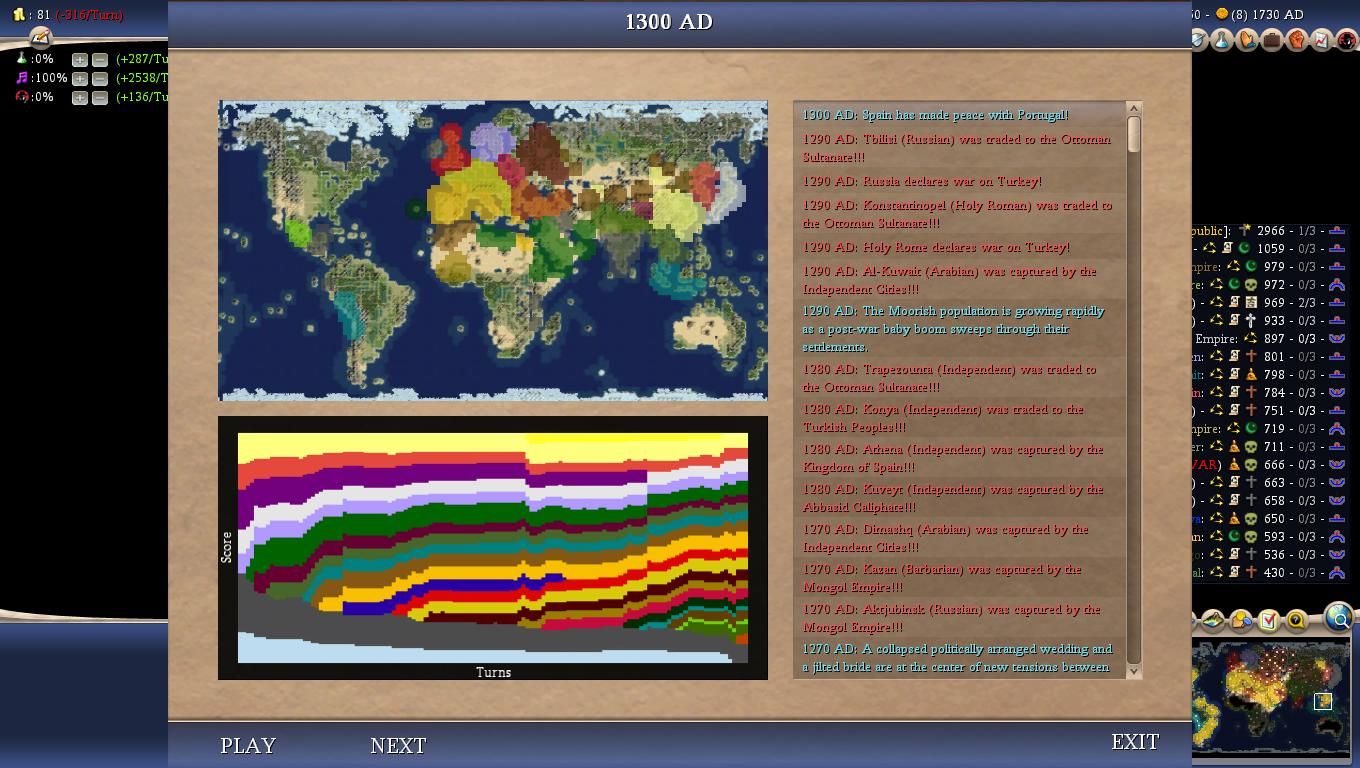Toggle the resource display icon above minimap
The image size is (1360, 768).
1240,620
